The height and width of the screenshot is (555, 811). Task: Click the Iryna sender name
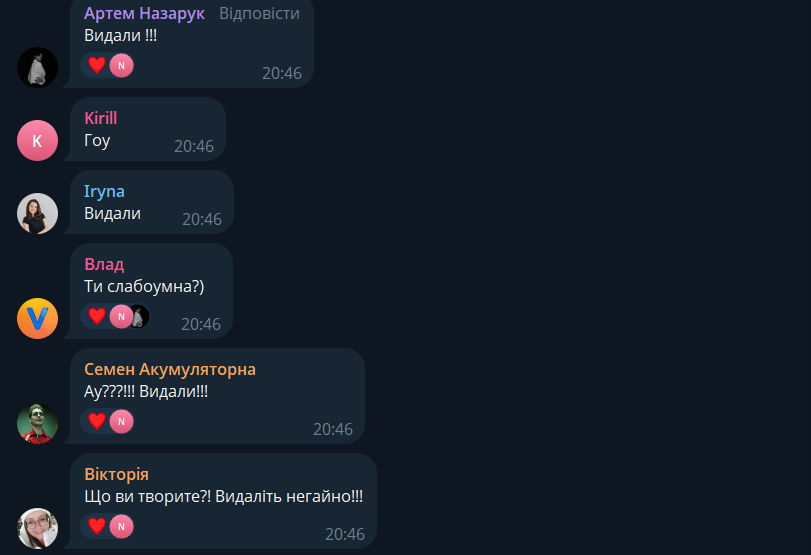(104, 191)
